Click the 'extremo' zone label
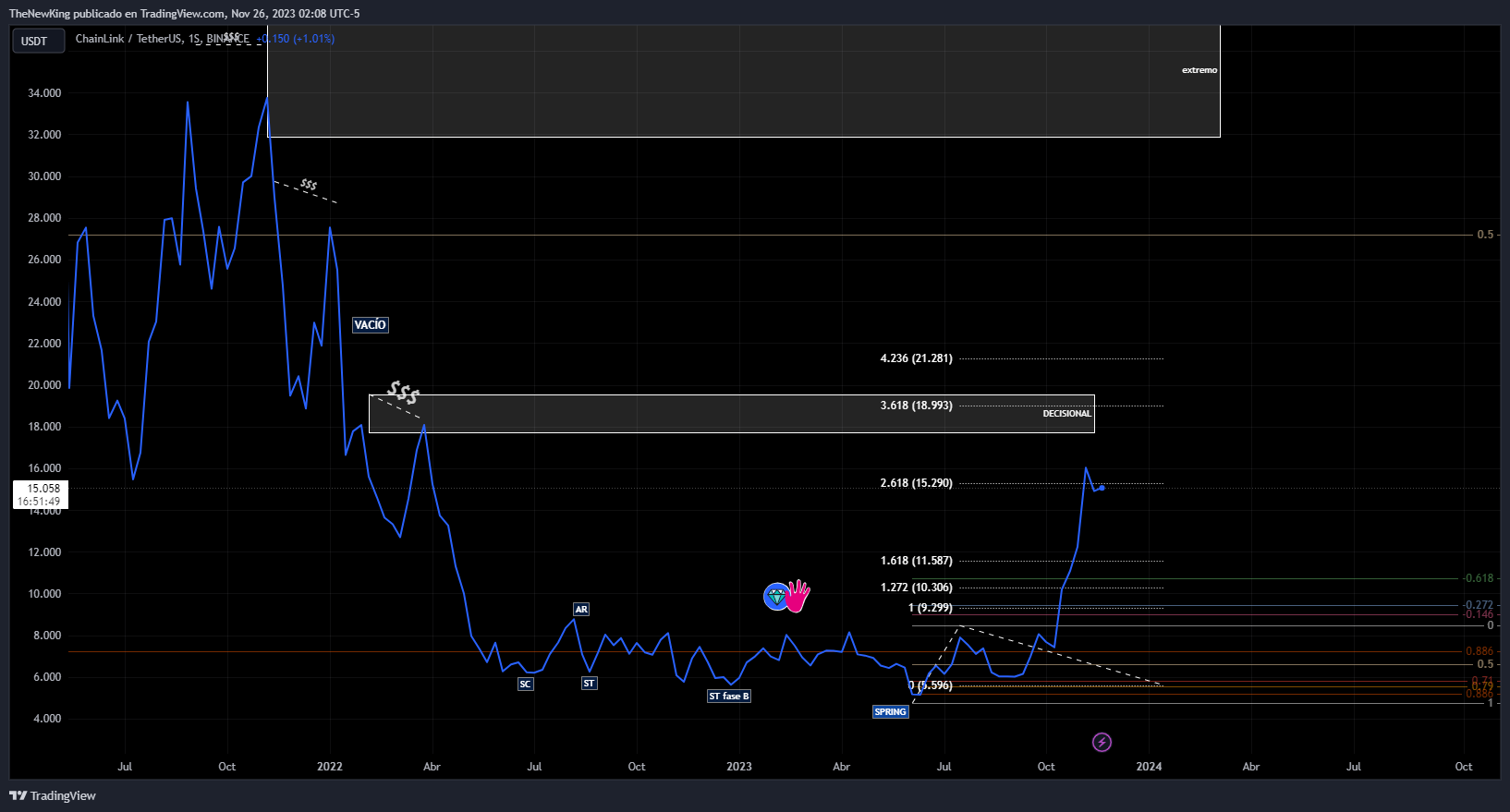This screenshot has width=1510, height=812. click(x=1199, y=70)
